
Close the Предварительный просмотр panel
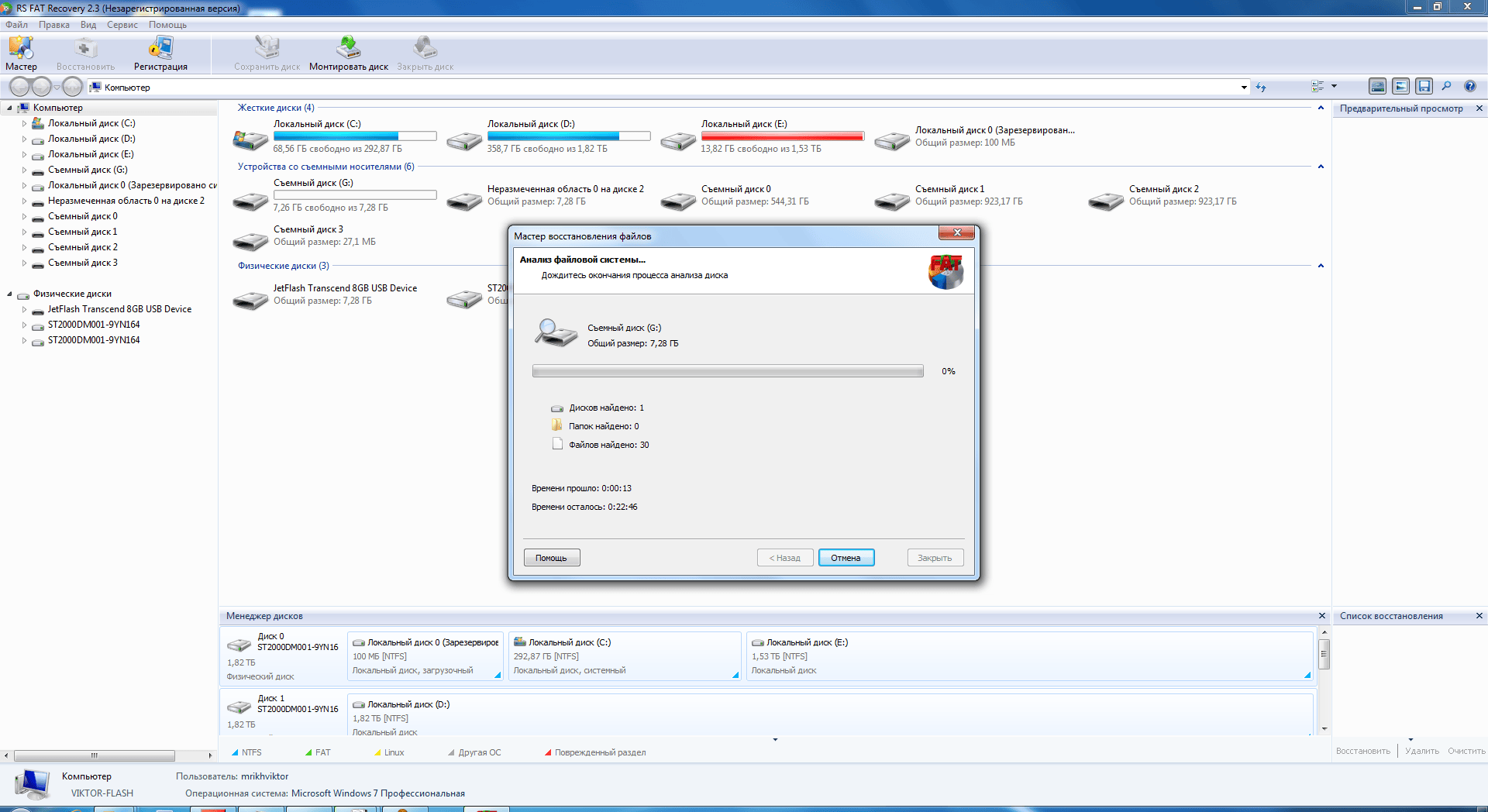[1479, 108]
